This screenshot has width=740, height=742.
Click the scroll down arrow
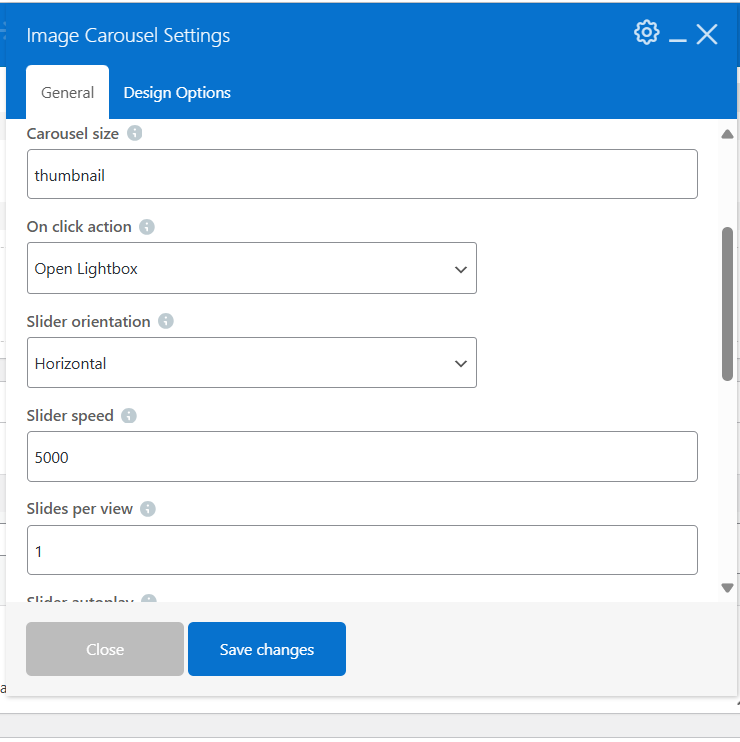(x=727, y=588)
